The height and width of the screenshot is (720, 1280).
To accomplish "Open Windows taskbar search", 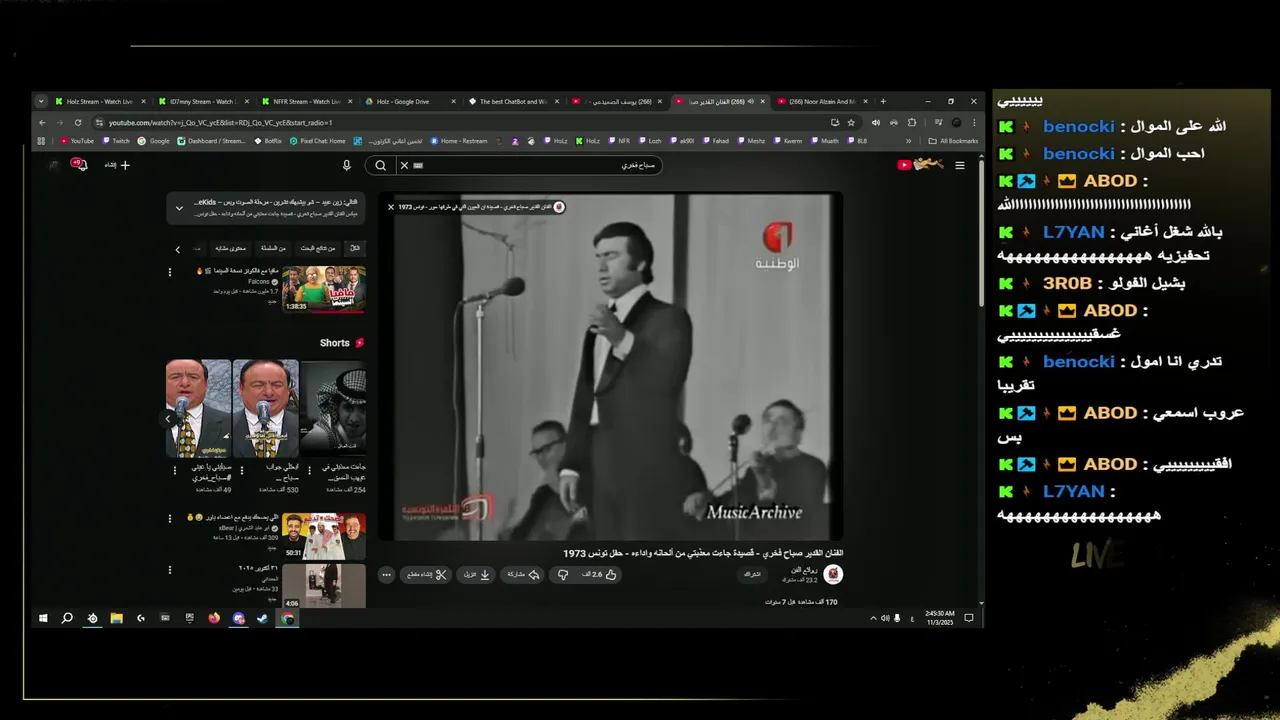I will coord(67,619).
